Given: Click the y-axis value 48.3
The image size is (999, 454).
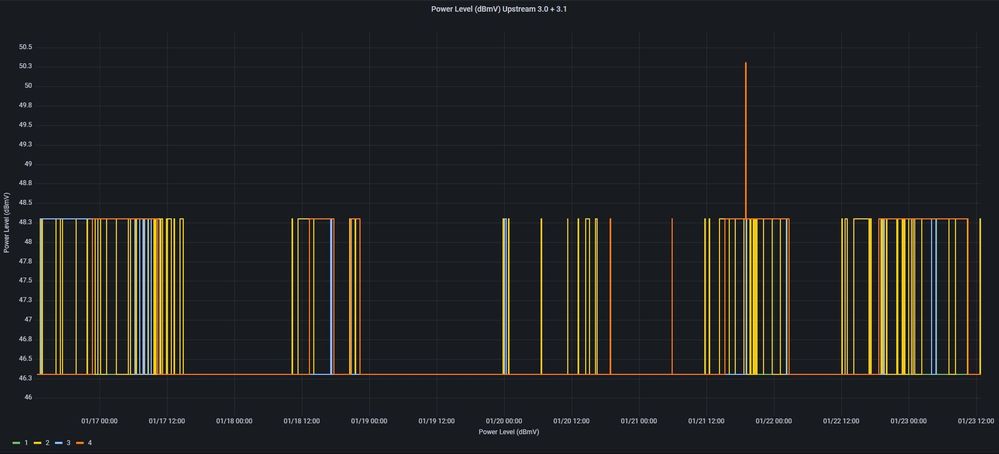Looking at the screenshot, I should (x=25, y=222).
